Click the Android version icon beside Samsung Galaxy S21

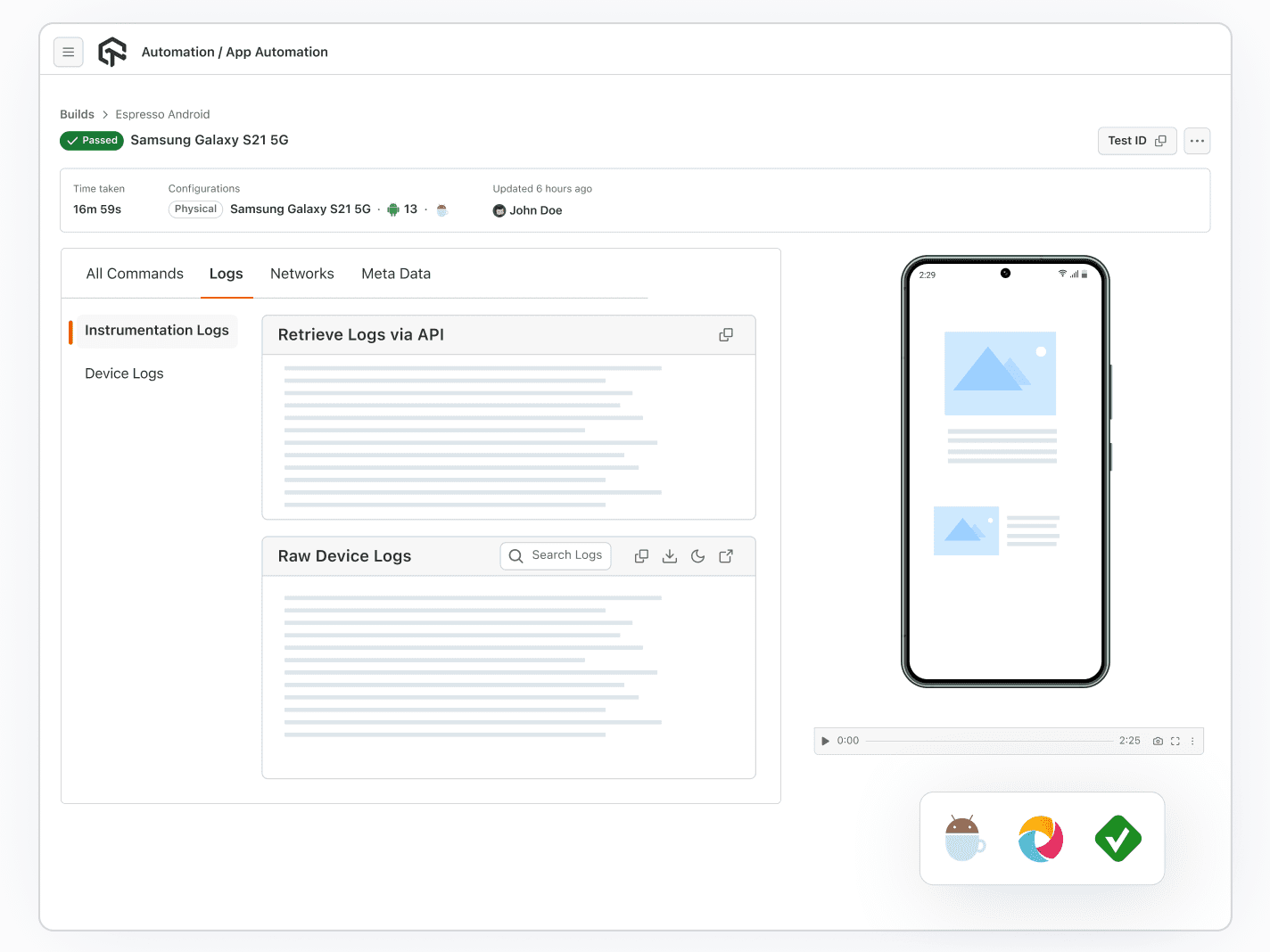tap(393, 209)
